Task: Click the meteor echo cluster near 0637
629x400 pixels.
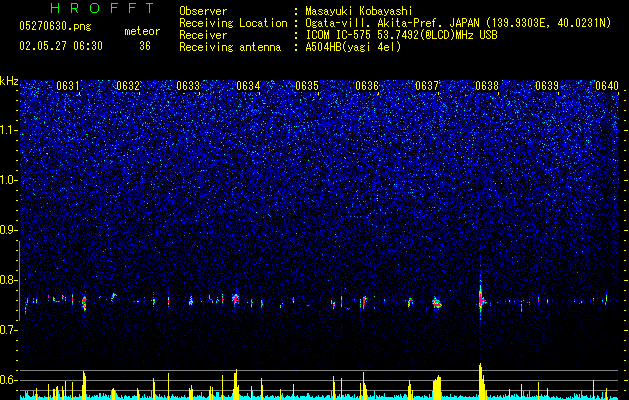Action: 437,303
